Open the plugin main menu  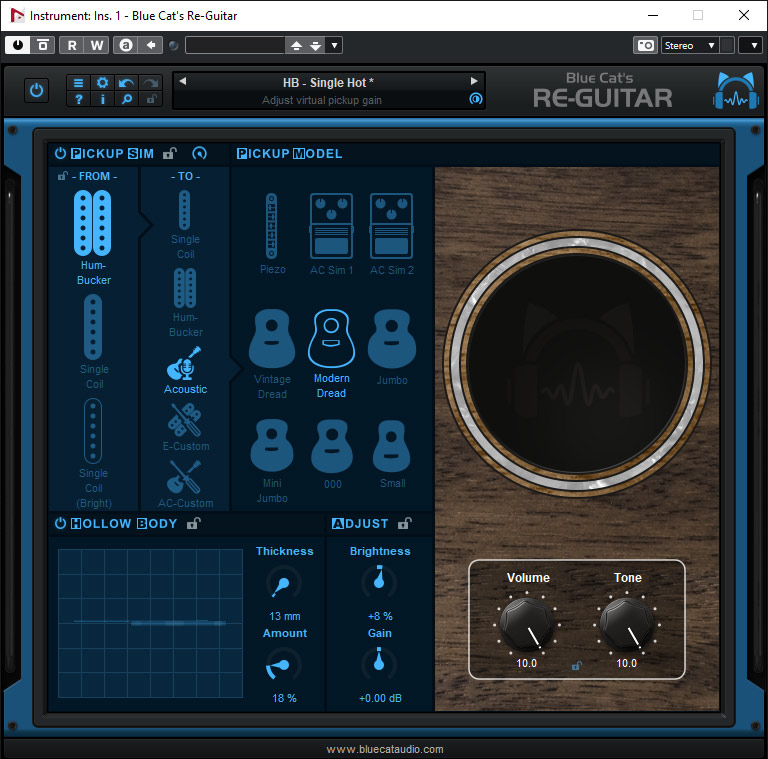[x=79, y=82]
